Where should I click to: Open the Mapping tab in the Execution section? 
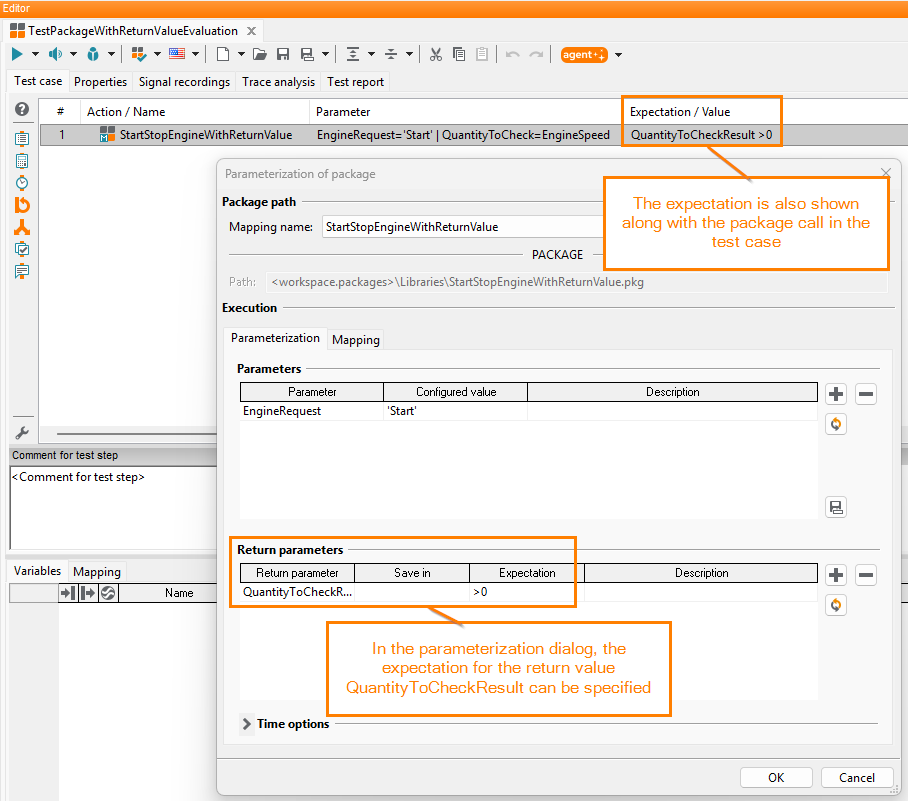356,339
